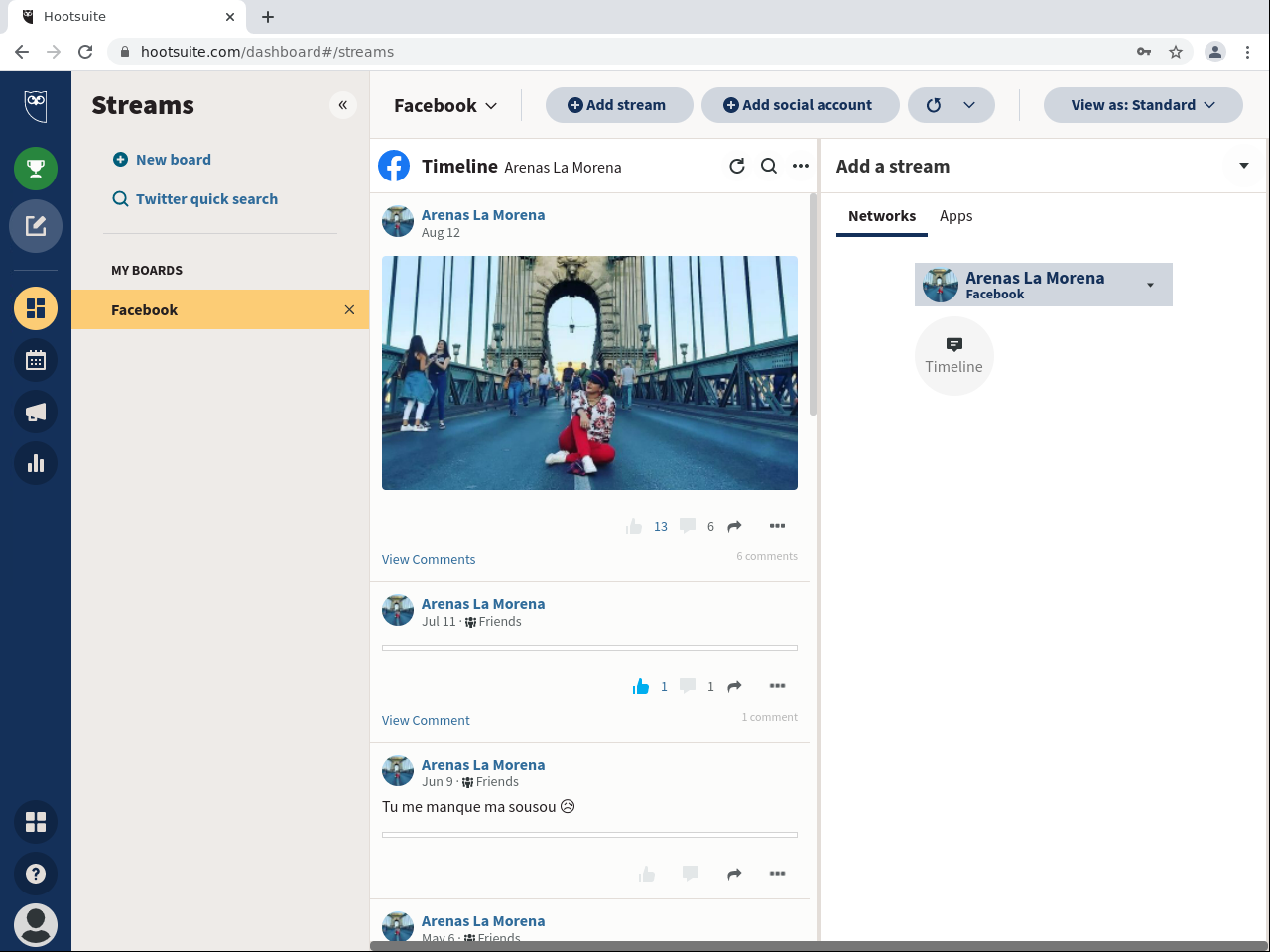1270x952 pixels.
Task: Open the Help question mark icon
Action: point(36,874)
